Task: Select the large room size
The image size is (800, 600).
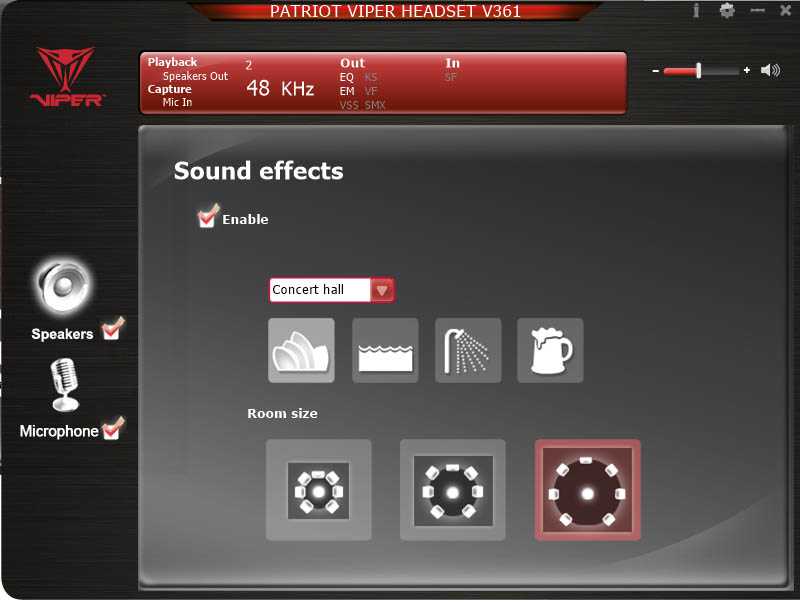Action: coord(587,490)
